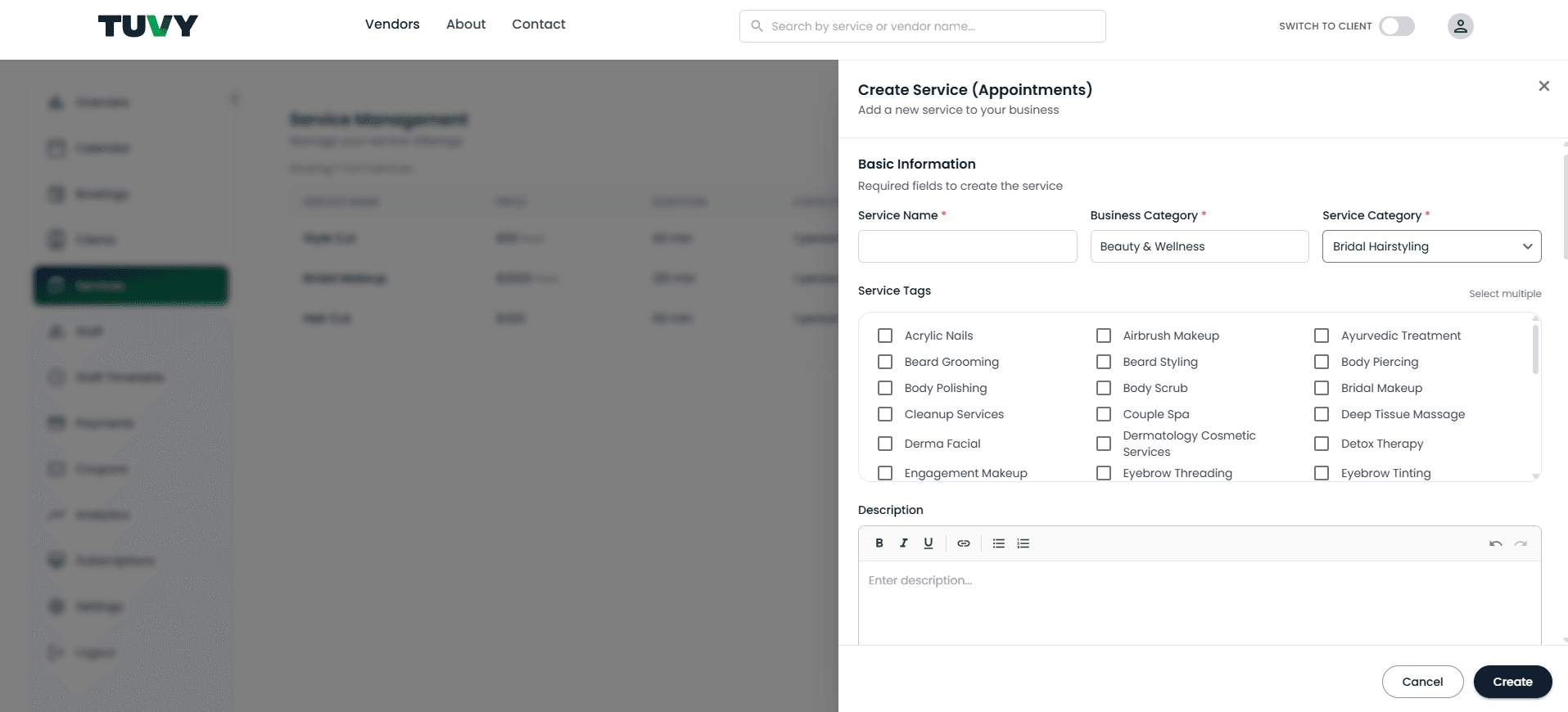Open the user profile avatar menu
Image resolution: width=1568 pixels, height=712 pixels.
(1460, 26)
